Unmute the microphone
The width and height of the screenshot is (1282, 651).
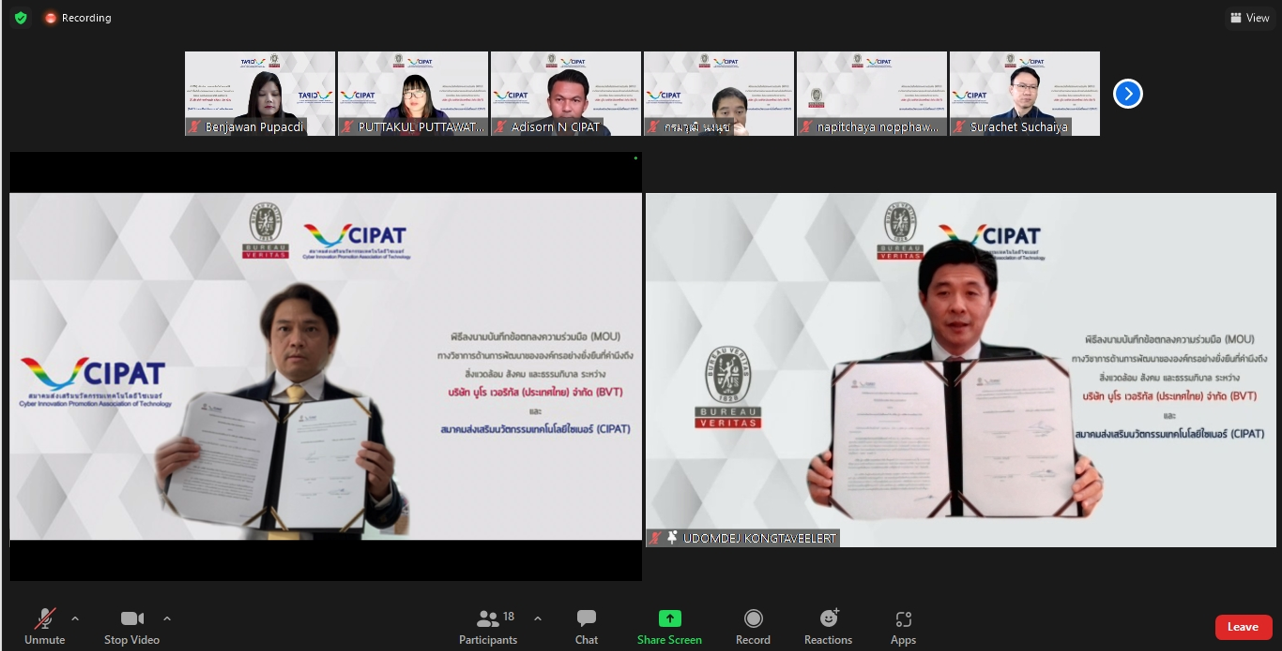(x=44, y=627)
